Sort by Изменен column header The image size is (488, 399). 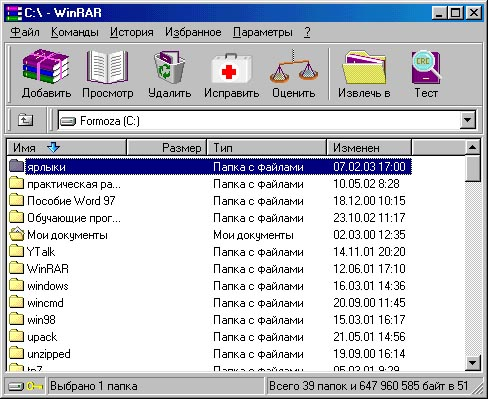(x=369, y=147)
